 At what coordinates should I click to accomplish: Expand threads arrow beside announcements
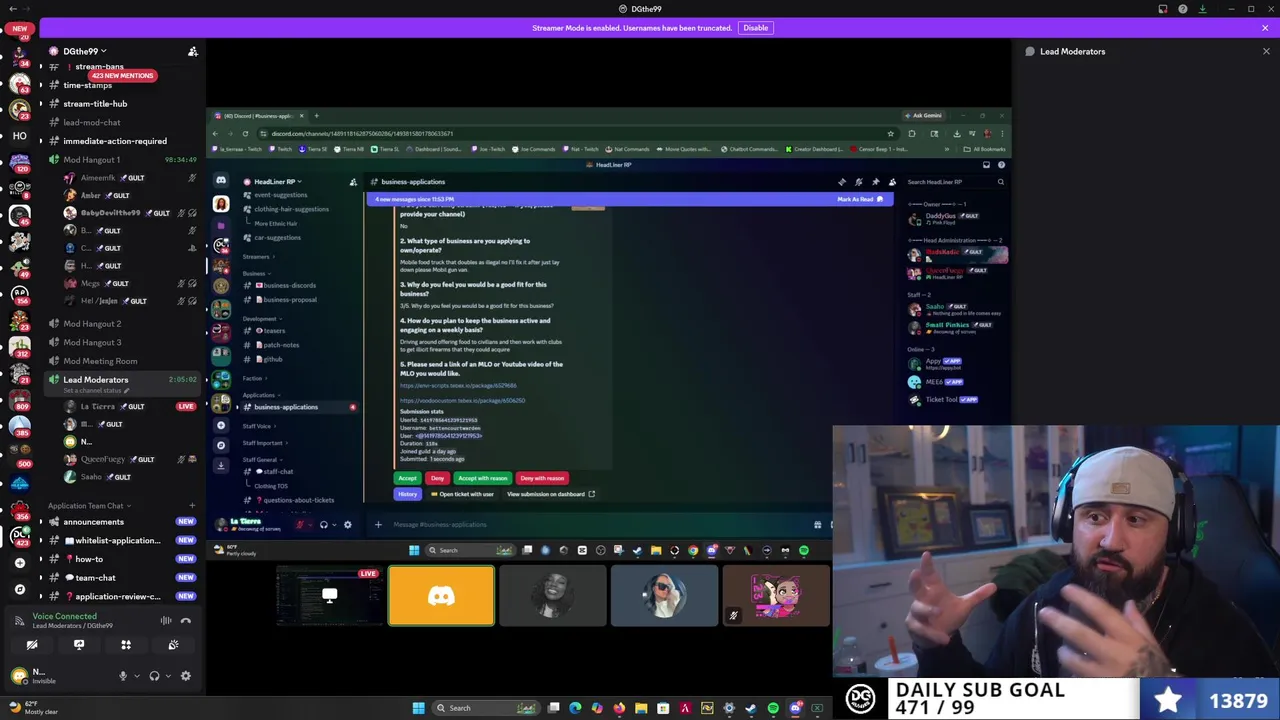coord(41,522)
